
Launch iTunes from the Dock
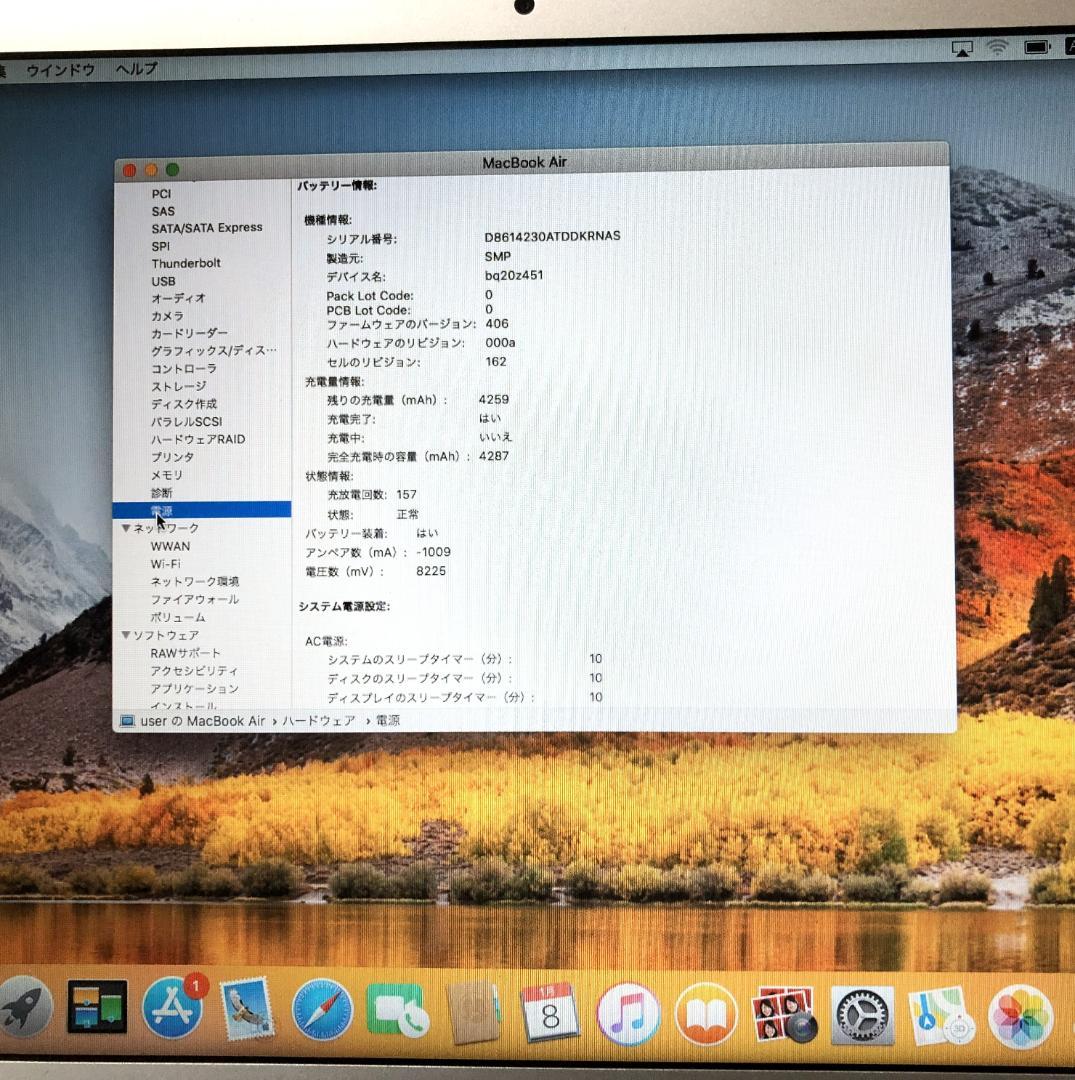[x=628, y=1013]
